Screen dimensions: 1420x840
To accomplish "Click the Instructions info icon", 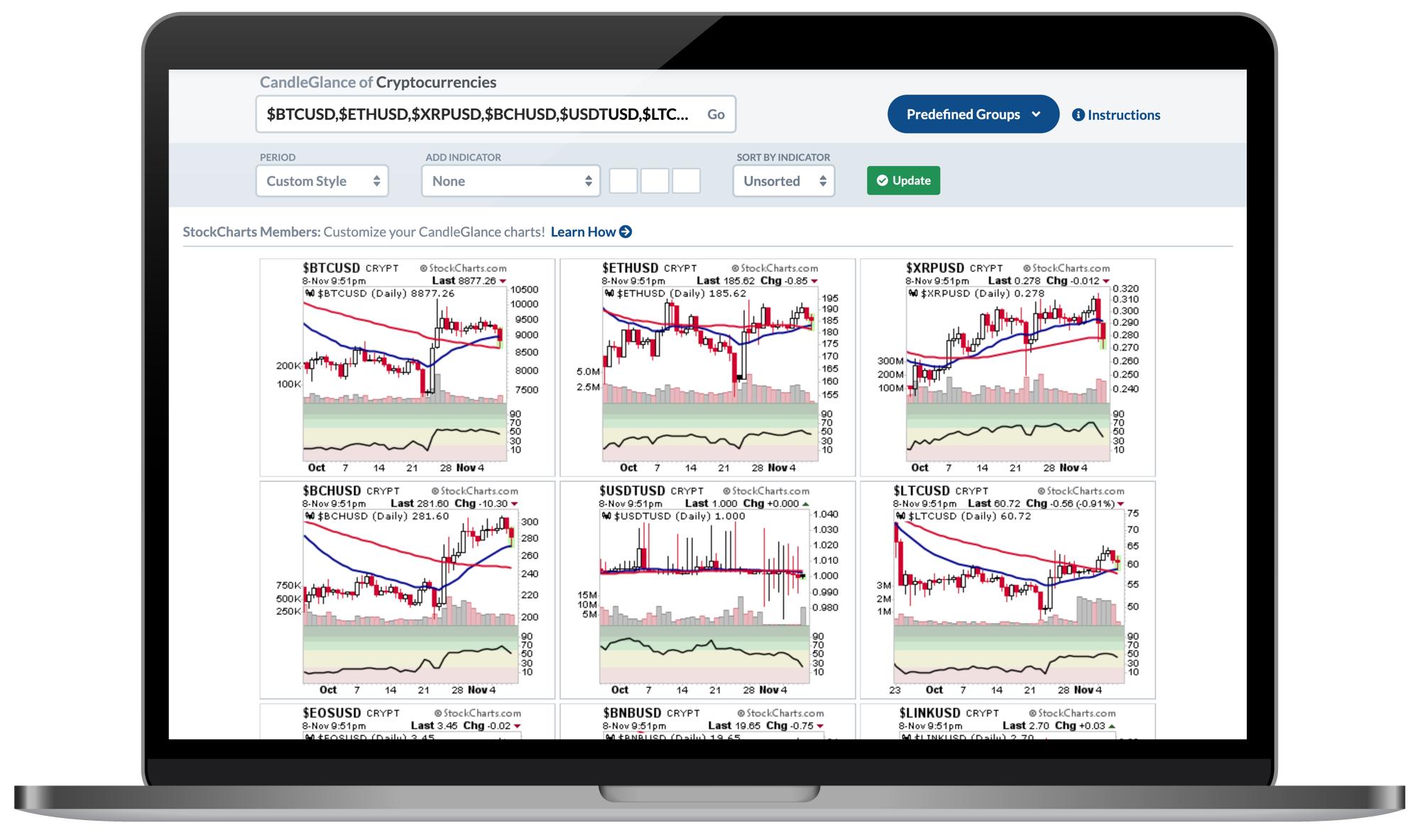I will (1080, 114).
